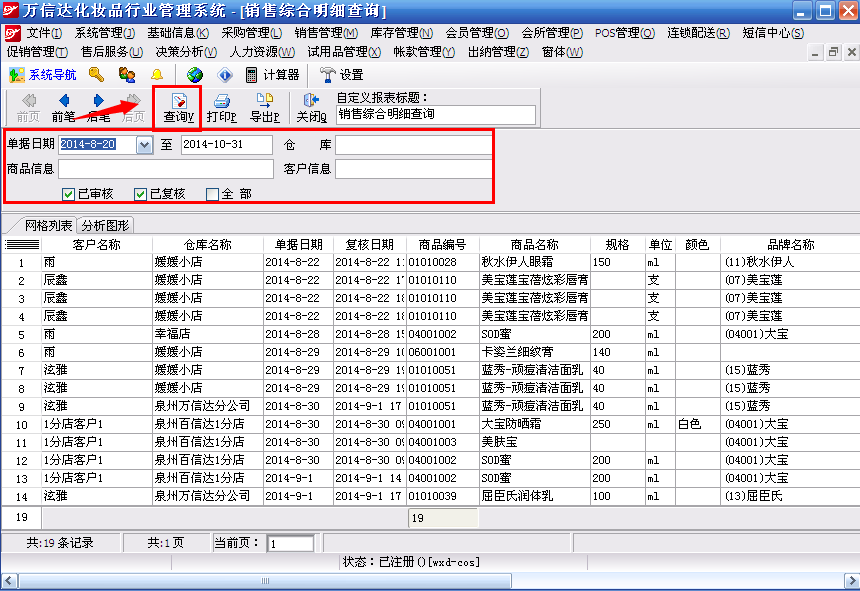Check the 全部 checkbox
860x591 pixels.
[x=212, y=194]
